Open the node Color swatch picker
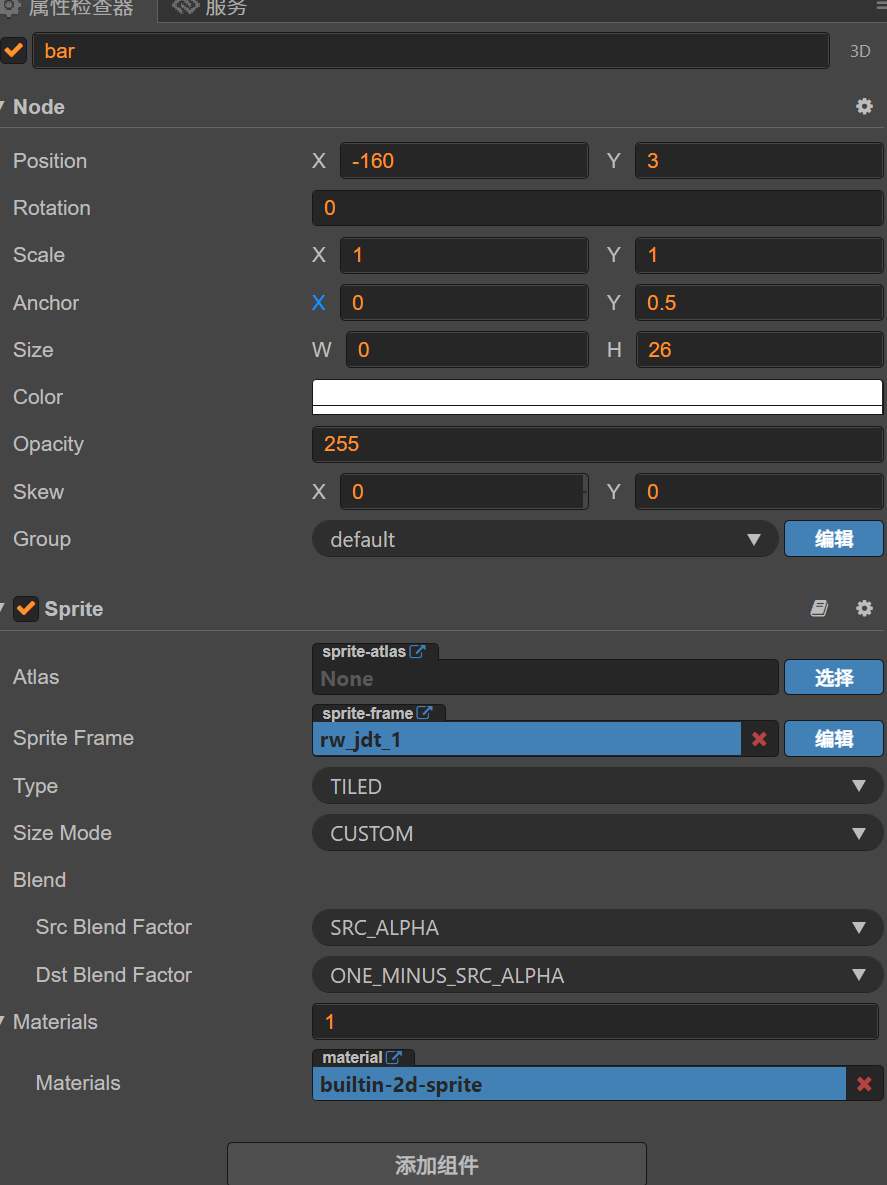Screen dimensions: 887x1185 click(x=597, y=397)
